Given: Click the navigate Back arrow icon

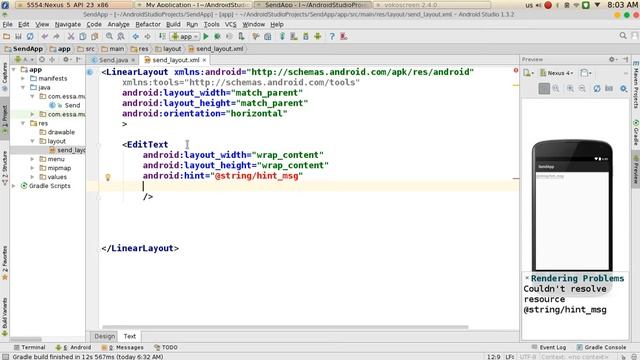Looking at the screenshot, I should point(136,36).
